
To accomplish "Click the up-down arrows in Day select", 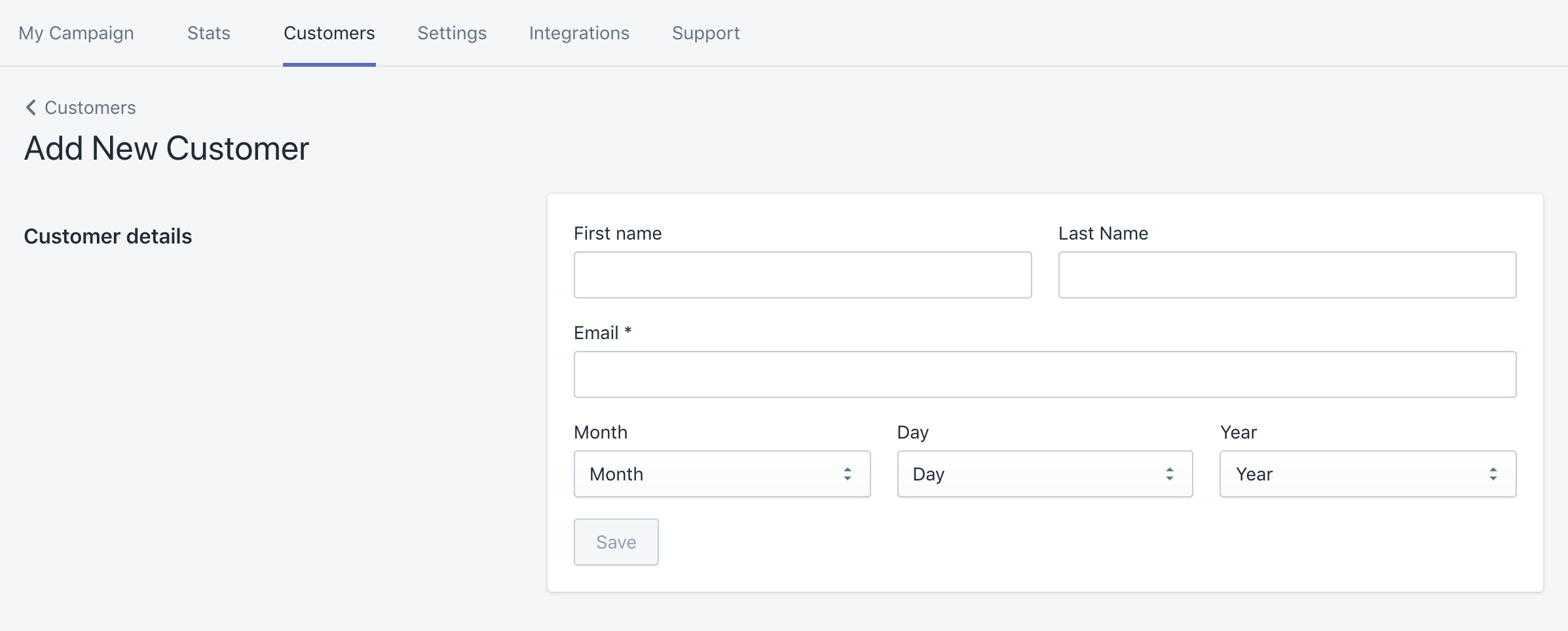I will [1169, 474].
